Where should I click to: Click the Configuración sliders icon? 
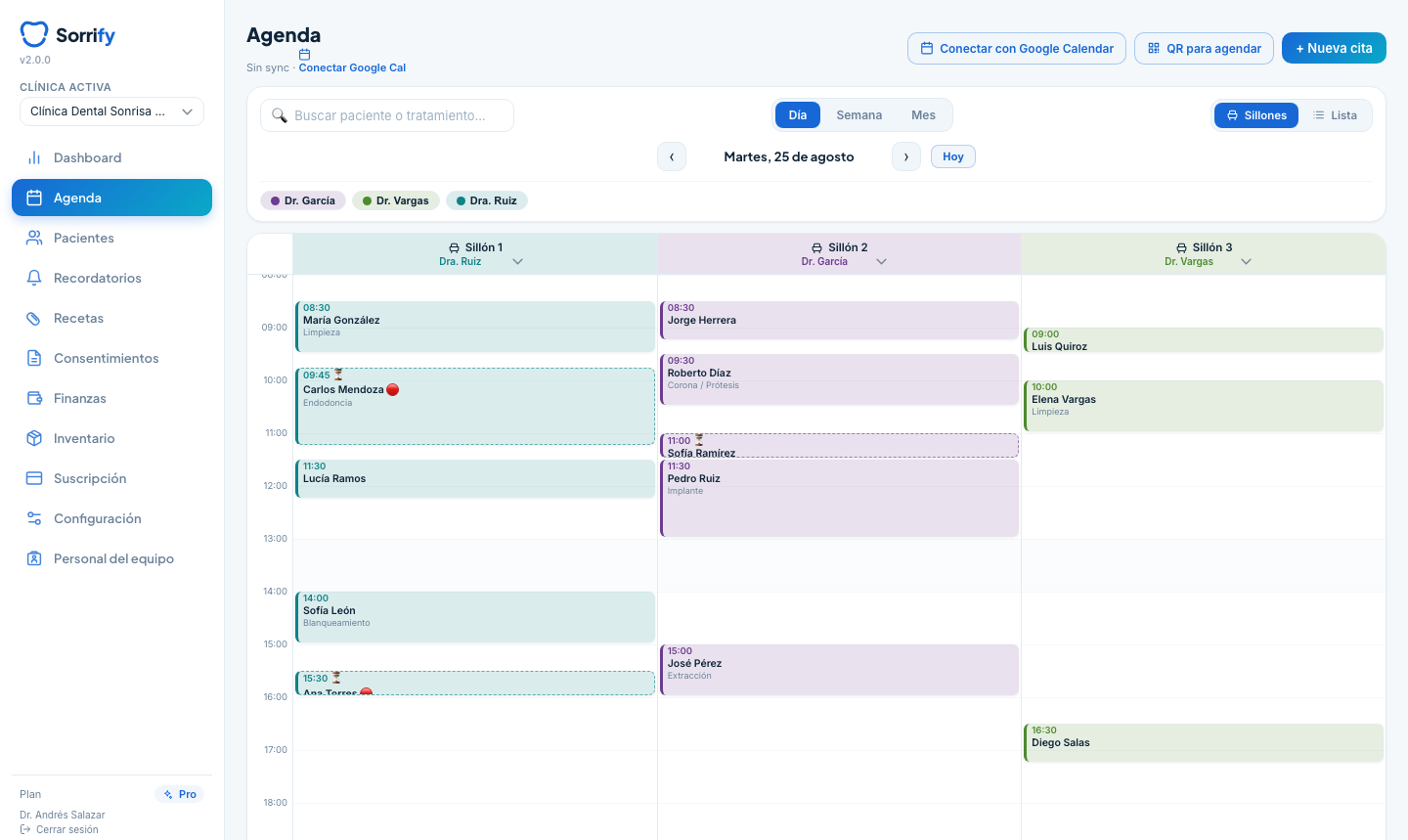coord(34,518)
